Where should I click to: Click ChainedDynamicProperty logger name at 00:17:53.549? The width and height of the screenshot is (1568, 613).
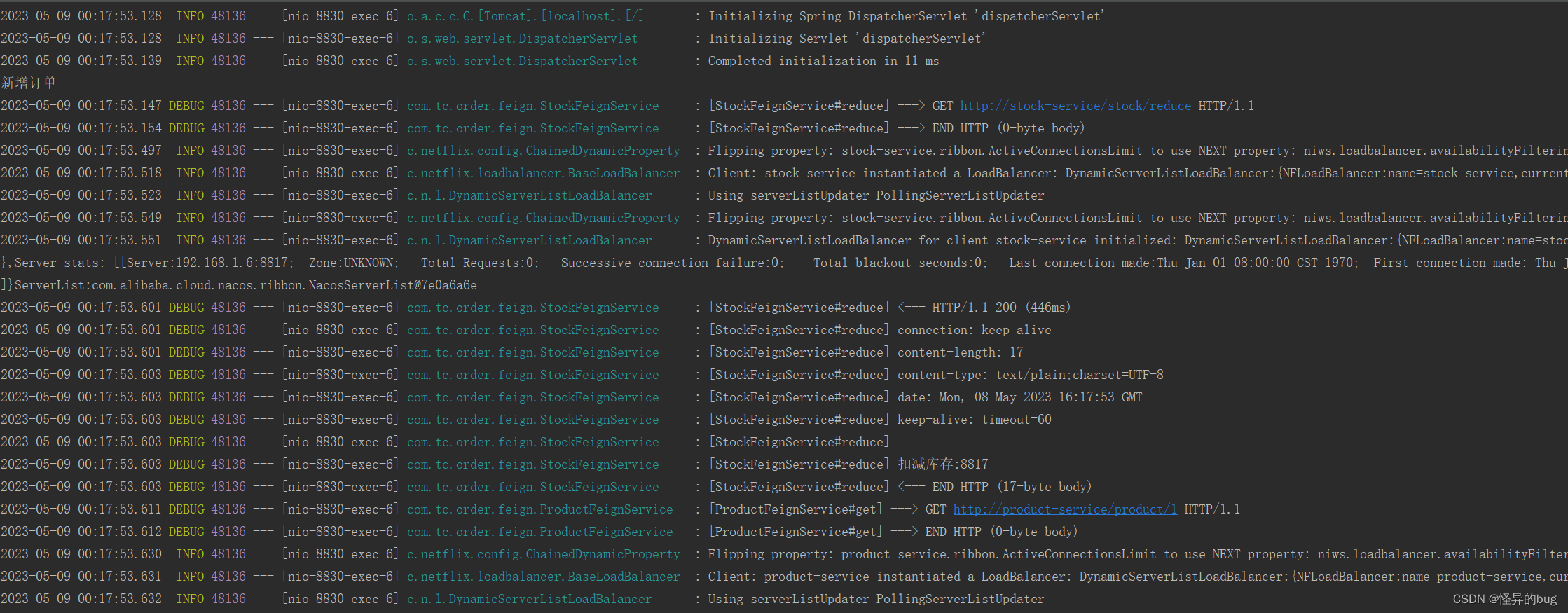pyautogui.click(x=543, y=218)
